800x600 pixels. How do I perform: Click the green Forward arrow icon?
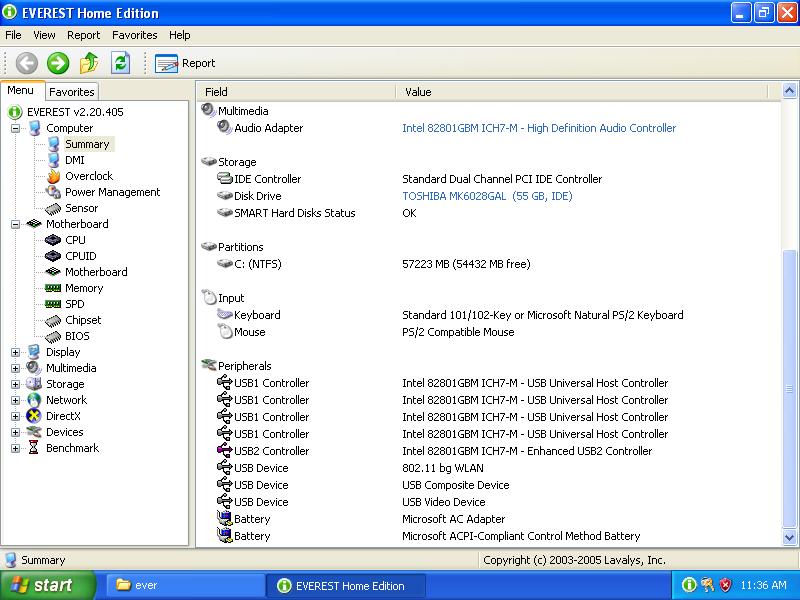[58, 63]
